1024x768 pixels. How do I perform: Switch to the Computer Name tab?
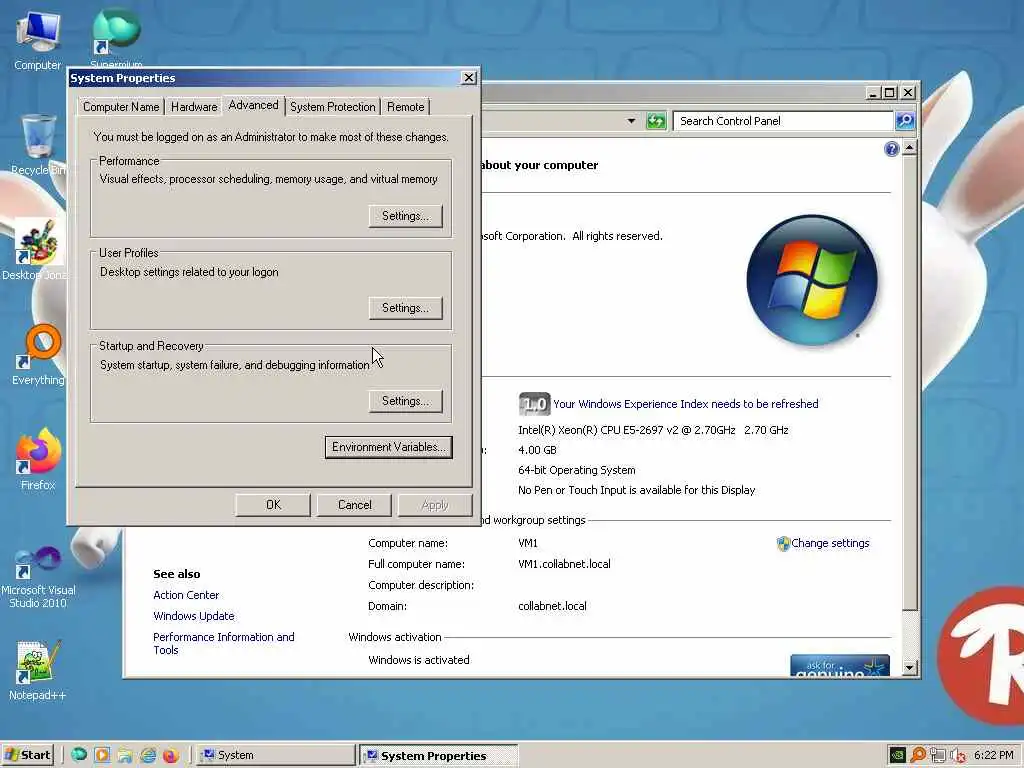[121, 106]
